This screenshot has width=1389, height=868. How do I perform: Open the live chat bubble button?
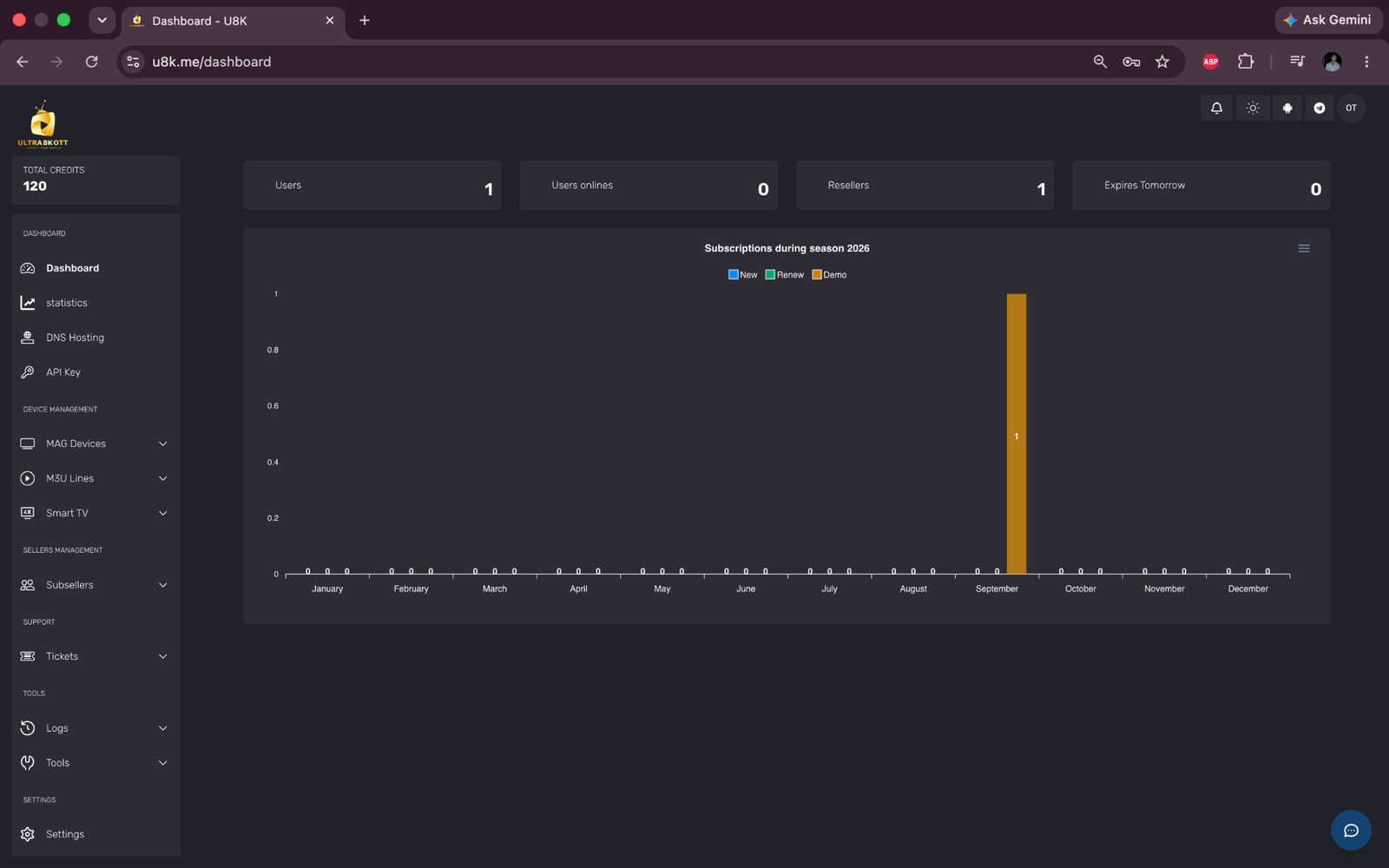[x=1351, y=831]
